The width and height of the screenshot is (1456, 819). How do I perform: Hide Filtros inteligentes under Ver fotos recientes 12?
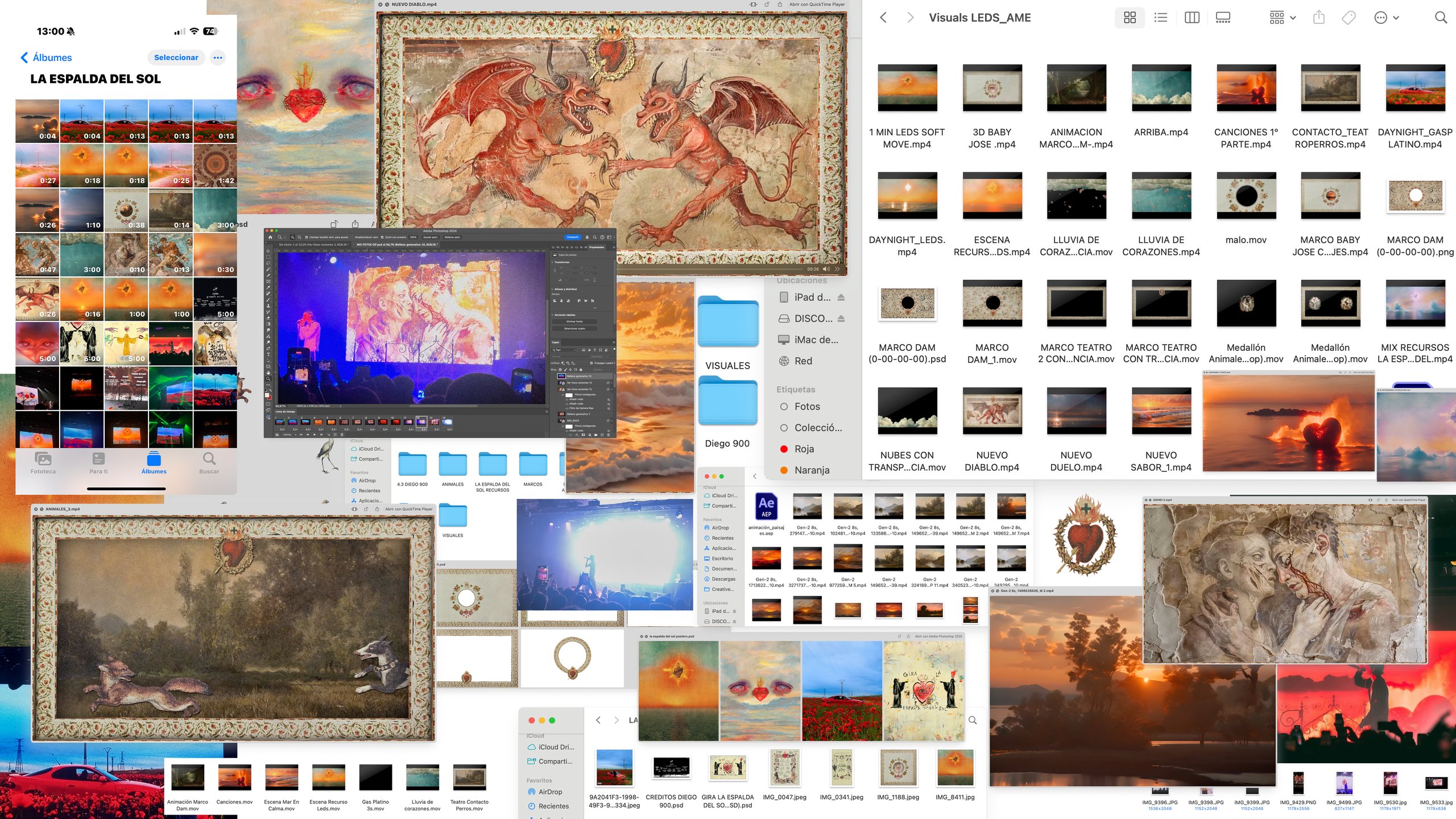563,395
